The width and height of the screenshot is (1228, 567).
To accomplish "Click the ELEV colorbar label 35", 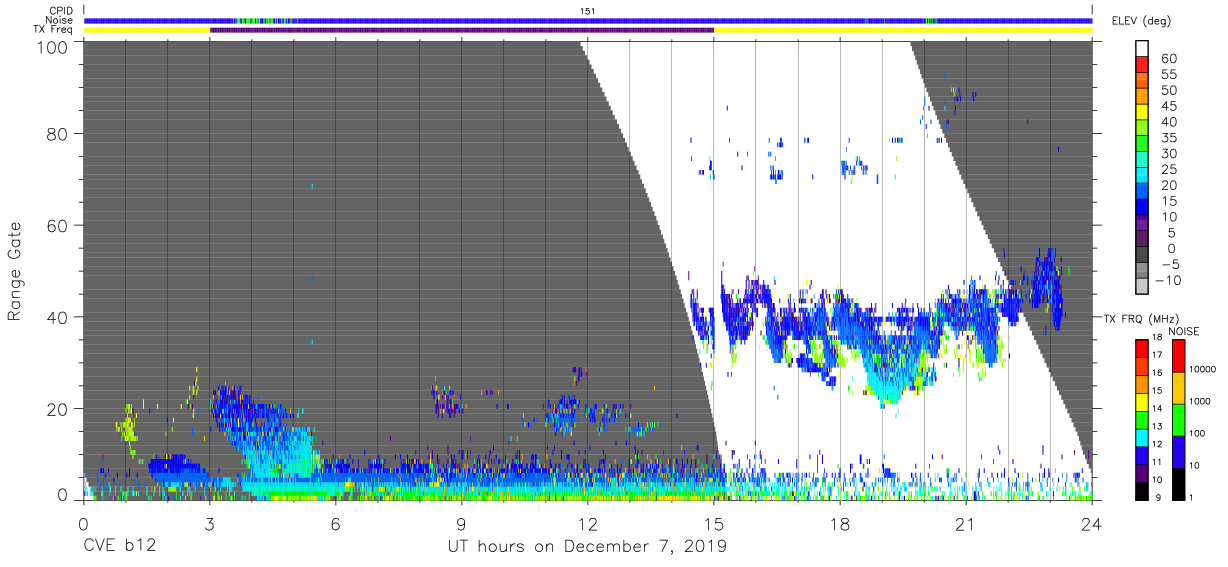I will click(x=1167, y=138).
